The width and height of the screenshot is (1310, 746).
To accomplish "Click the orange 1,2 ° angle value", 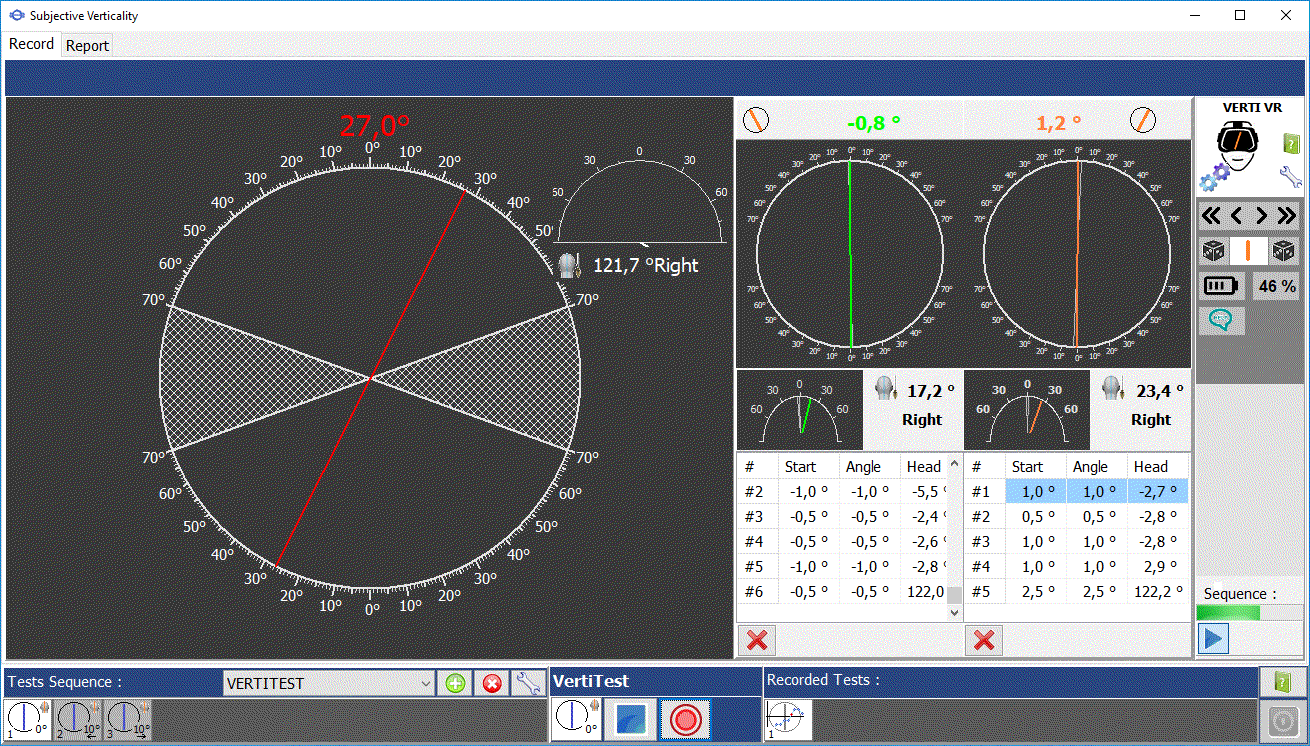I will [1059, 123].
